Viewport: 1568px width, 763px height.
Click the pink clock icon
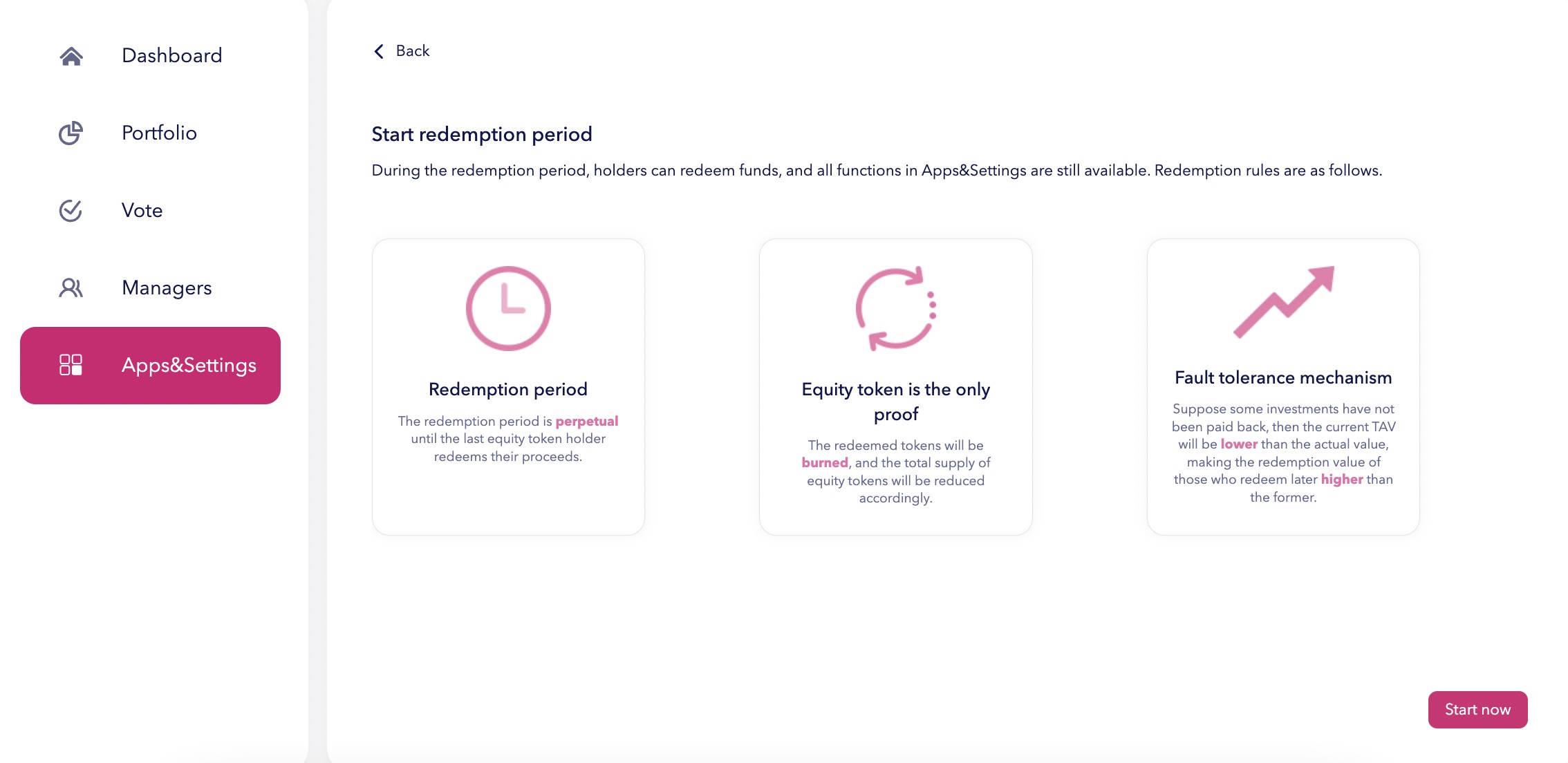508,308
